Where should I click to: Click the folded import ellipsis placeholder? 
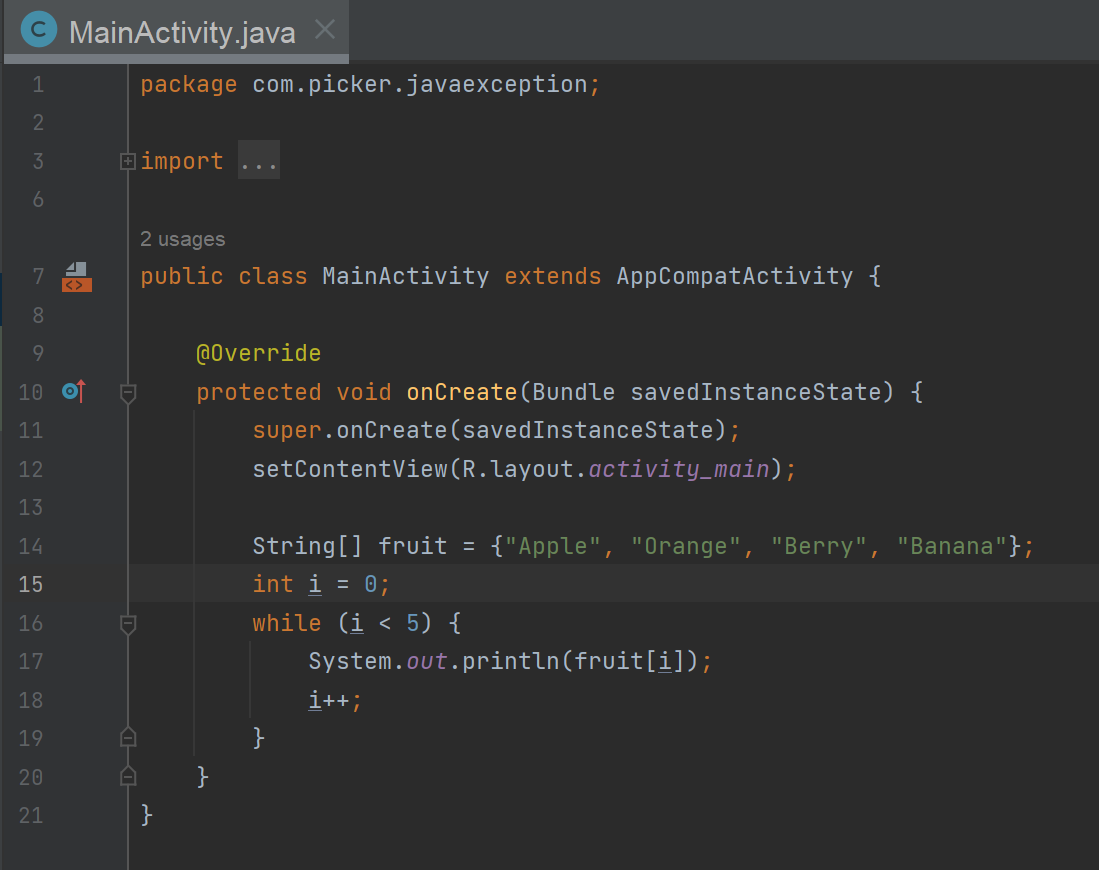[259, 160]
